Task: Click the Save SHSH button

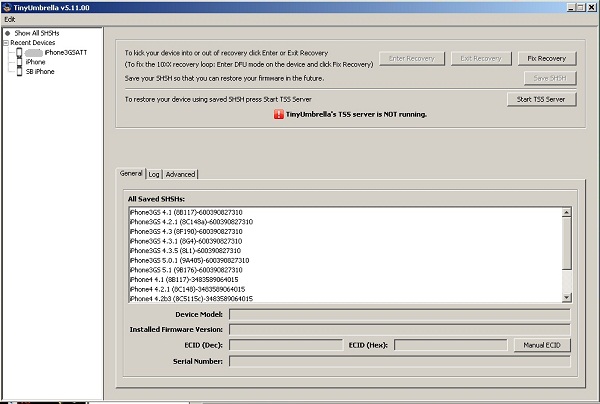Action: click(549, 78)
